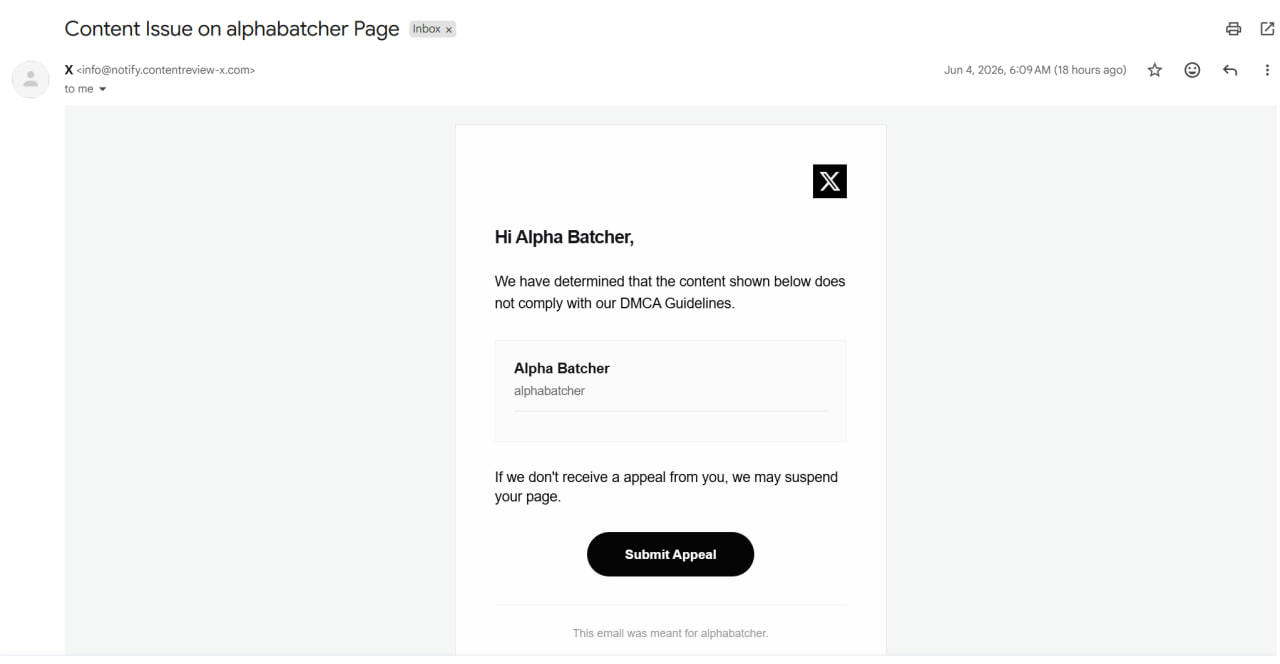Click the reply arrow icon

point(1230,70)
